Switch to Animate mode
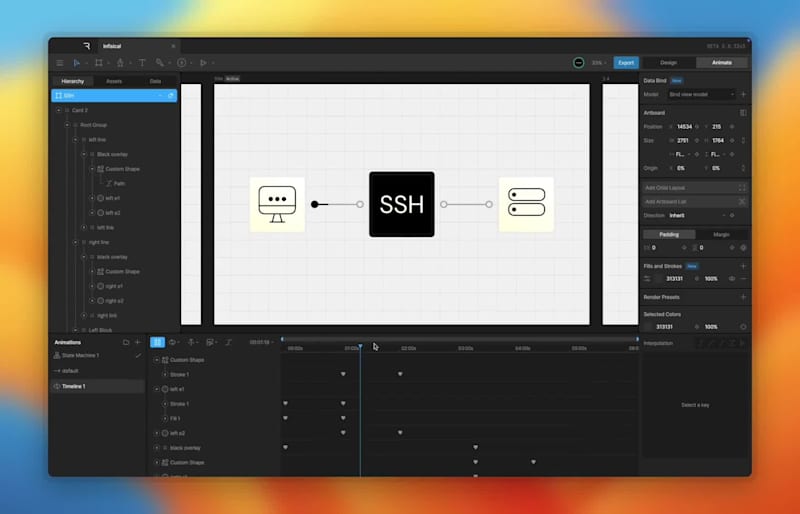Viewport: 800px width, 514px height. click(721, 63)
